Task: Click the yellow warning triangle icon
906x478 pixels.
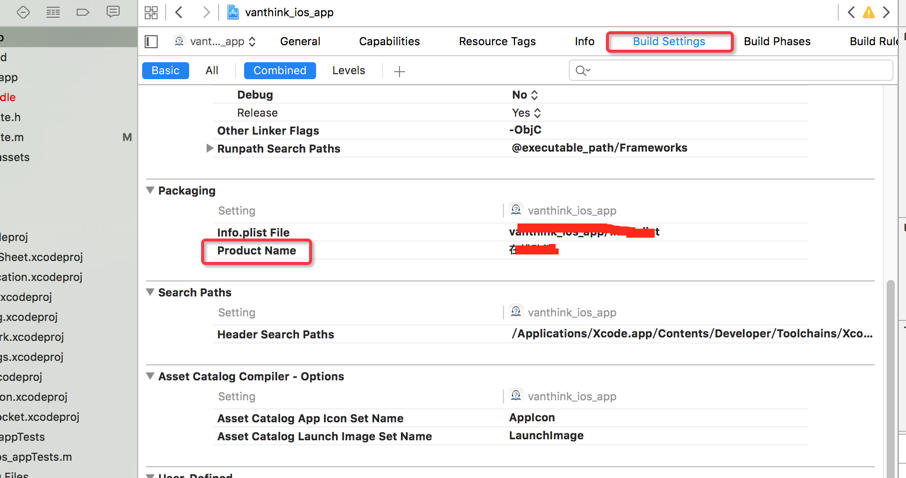Action: (x=868, y=12)
